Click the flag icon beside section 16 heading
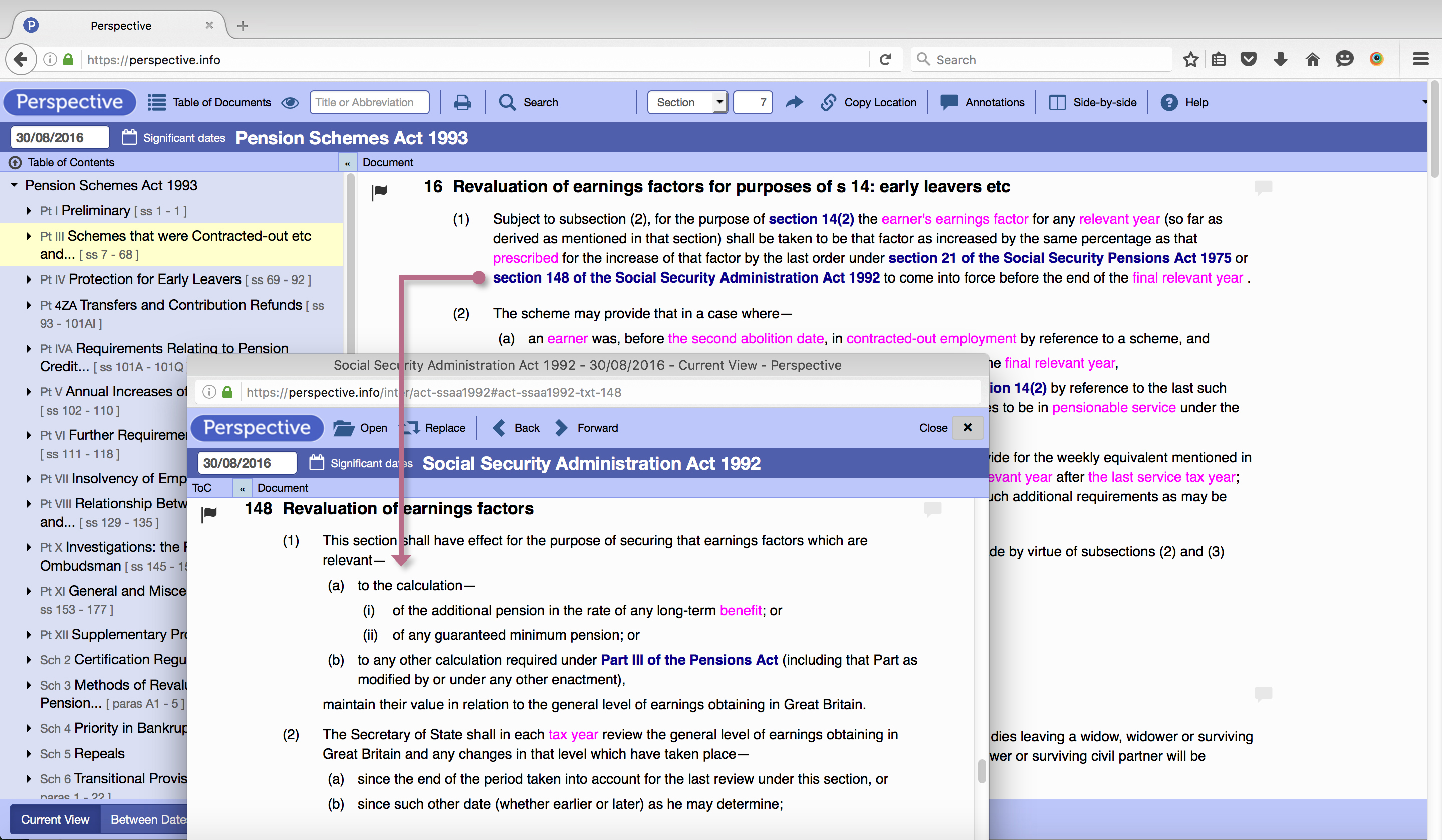1442x840 pixels. click(x=379, y=191)
